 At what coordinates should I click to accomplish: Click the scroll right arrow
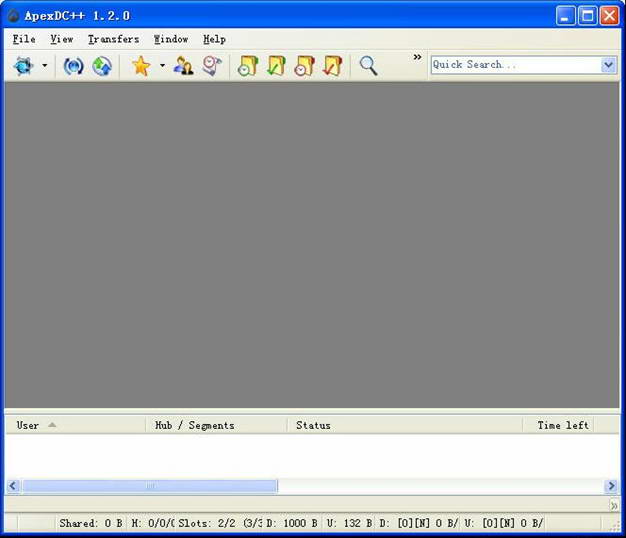coord(611,486)
